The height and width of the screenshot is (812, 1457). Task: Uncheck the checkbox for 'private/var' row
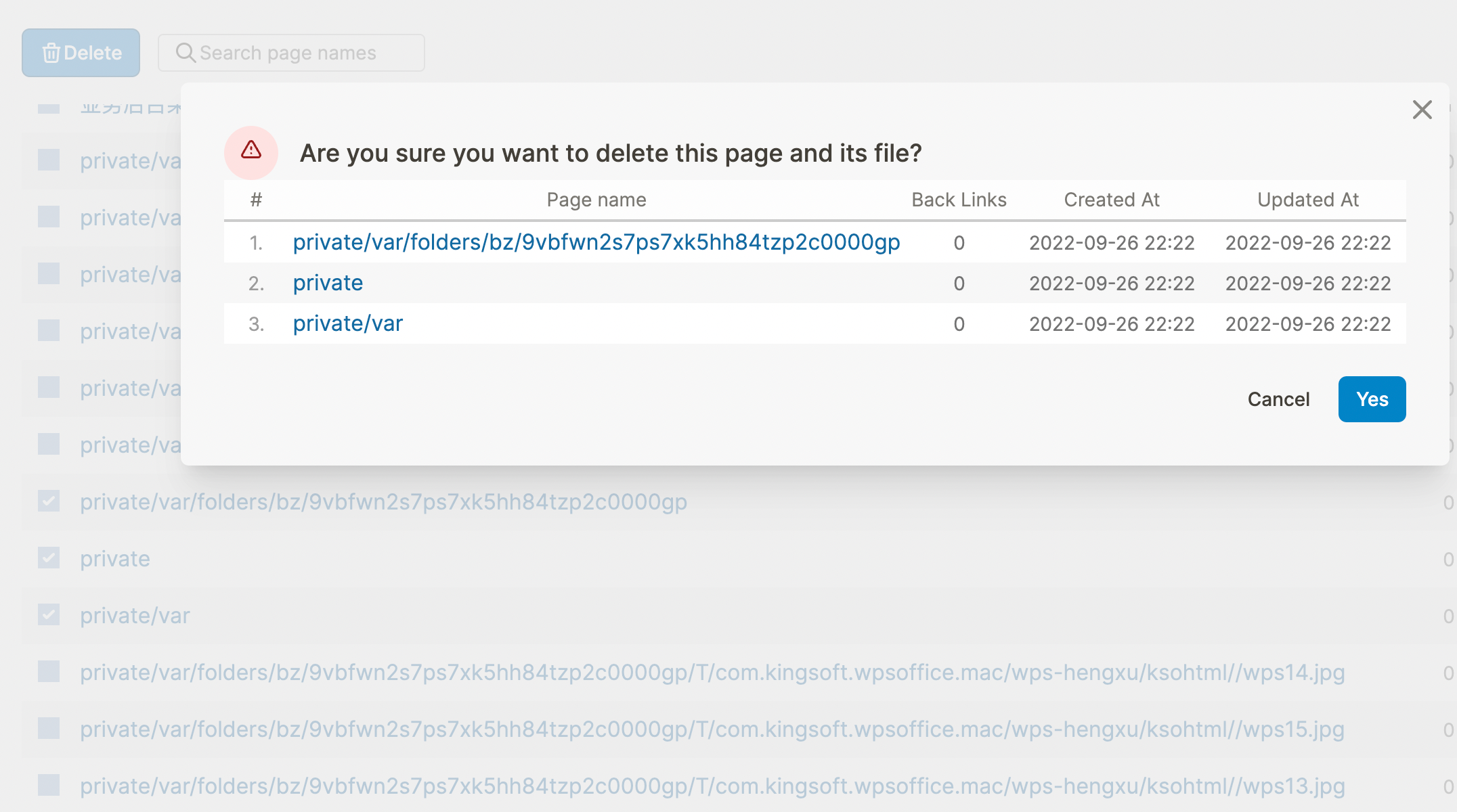[x=49, y=615]
